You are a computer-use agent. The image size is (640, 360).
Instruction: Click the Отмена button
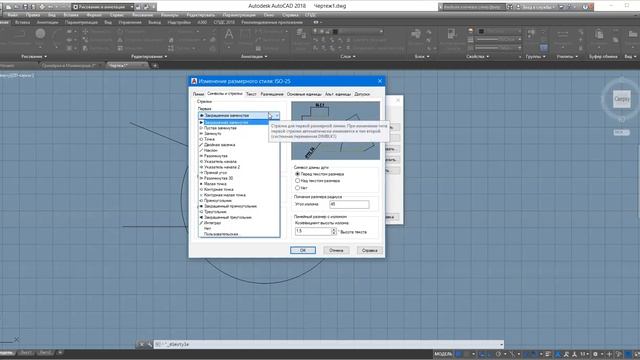pyautogui.click(x=336, y=250)
